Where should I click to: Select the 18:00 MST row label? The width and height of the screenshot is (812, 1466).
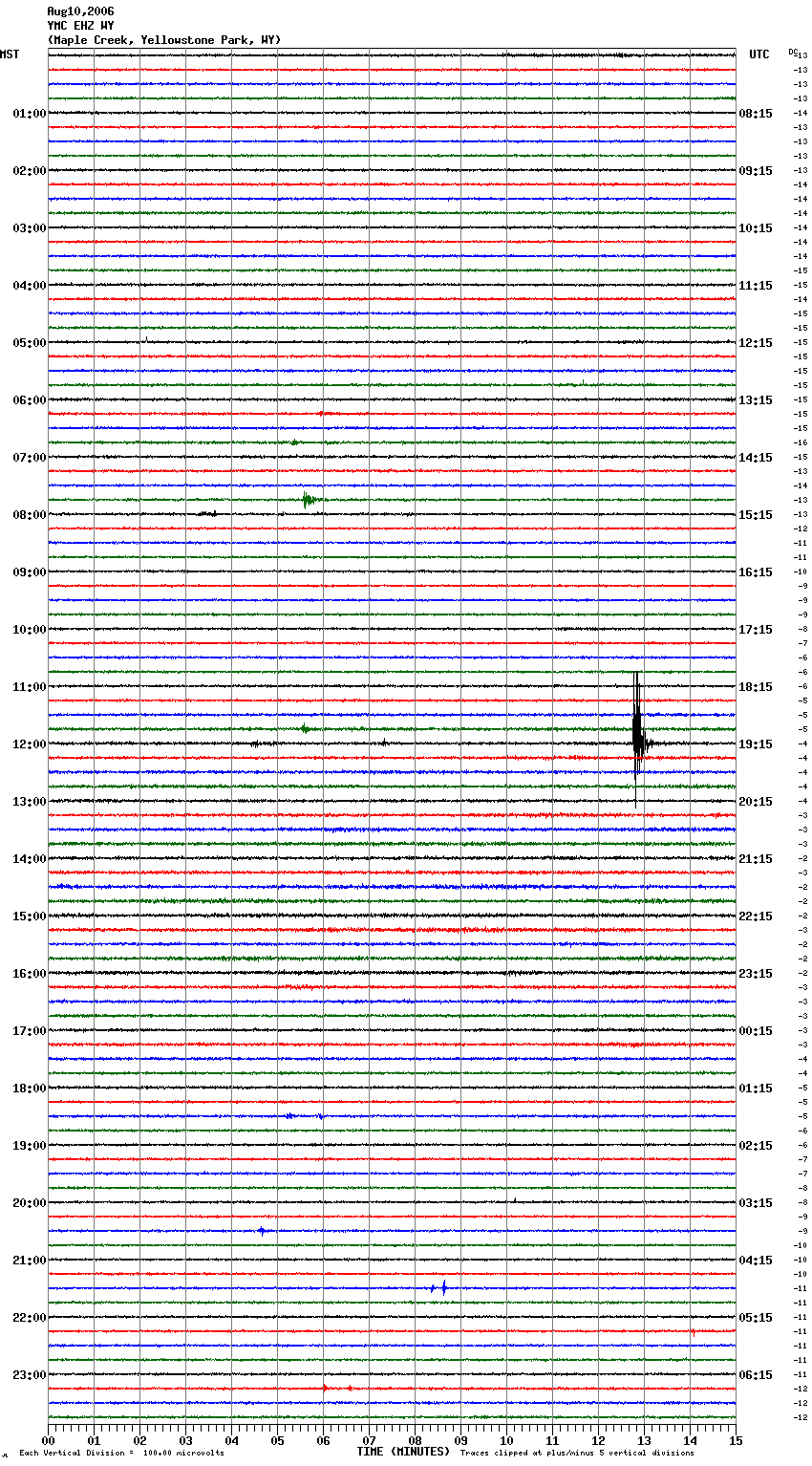tap(30, 1089)
